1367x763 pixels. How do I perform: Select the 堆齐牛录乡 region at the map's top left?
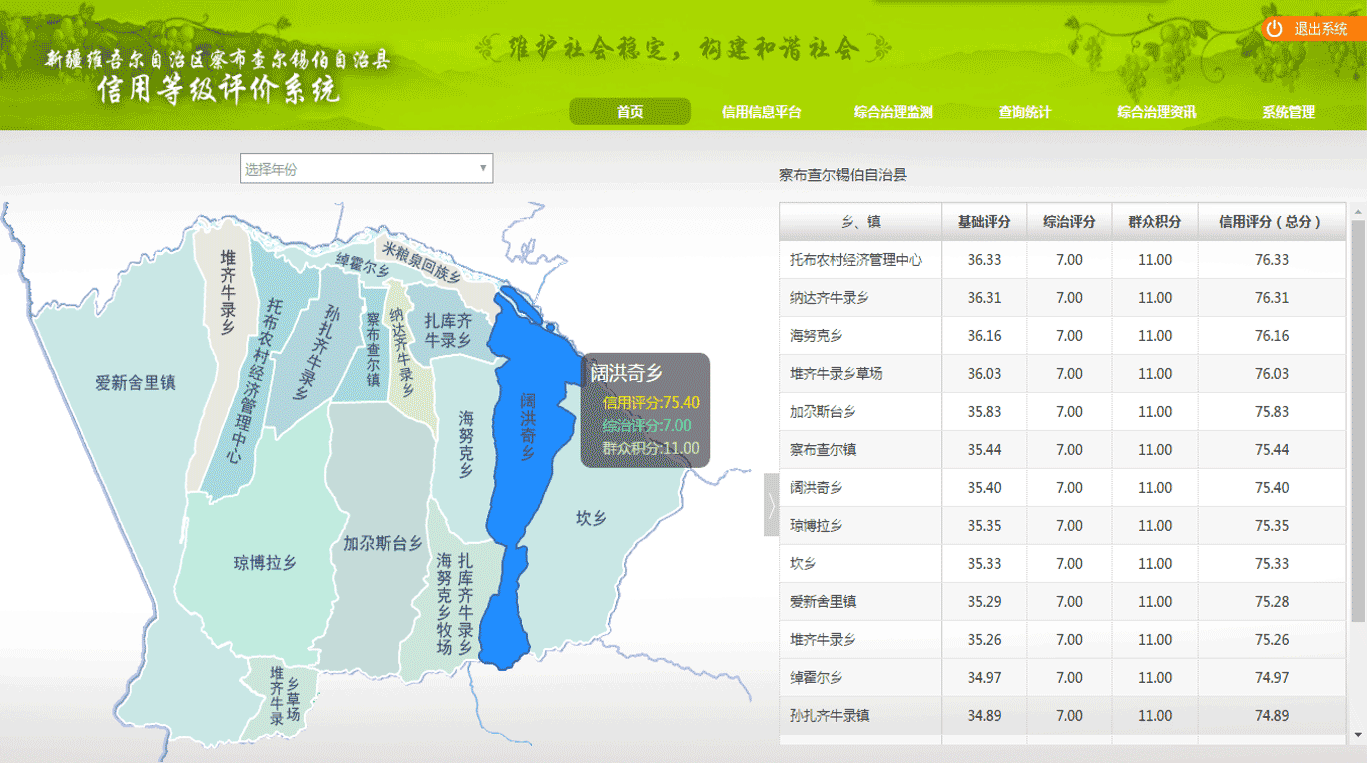[228, 291]
